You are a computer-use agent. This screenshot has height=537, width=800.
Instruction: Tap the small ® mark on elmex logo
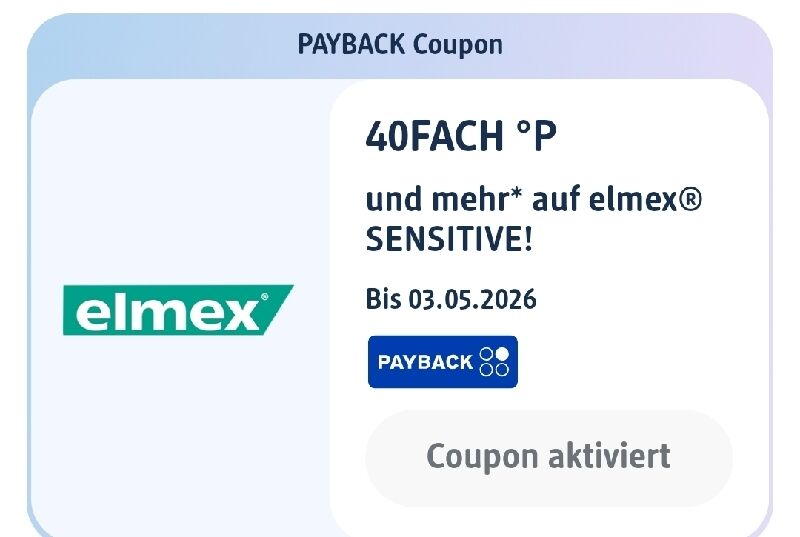point(264,296)
